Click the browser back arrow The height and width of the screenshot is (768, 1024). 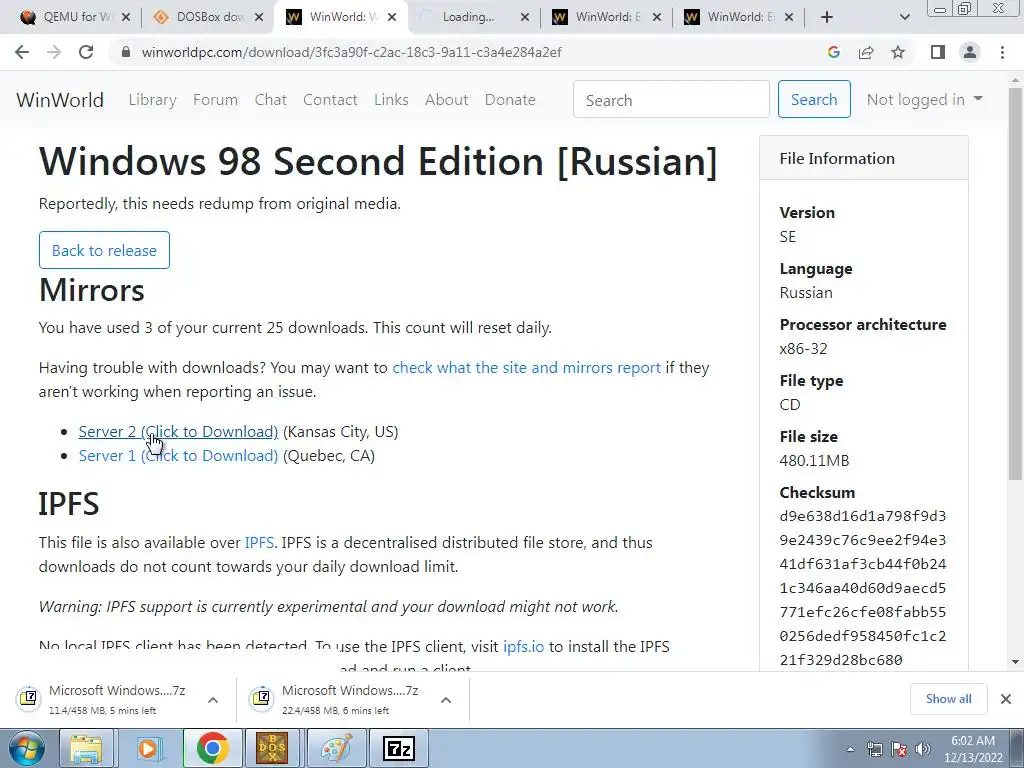click(22, 52)
